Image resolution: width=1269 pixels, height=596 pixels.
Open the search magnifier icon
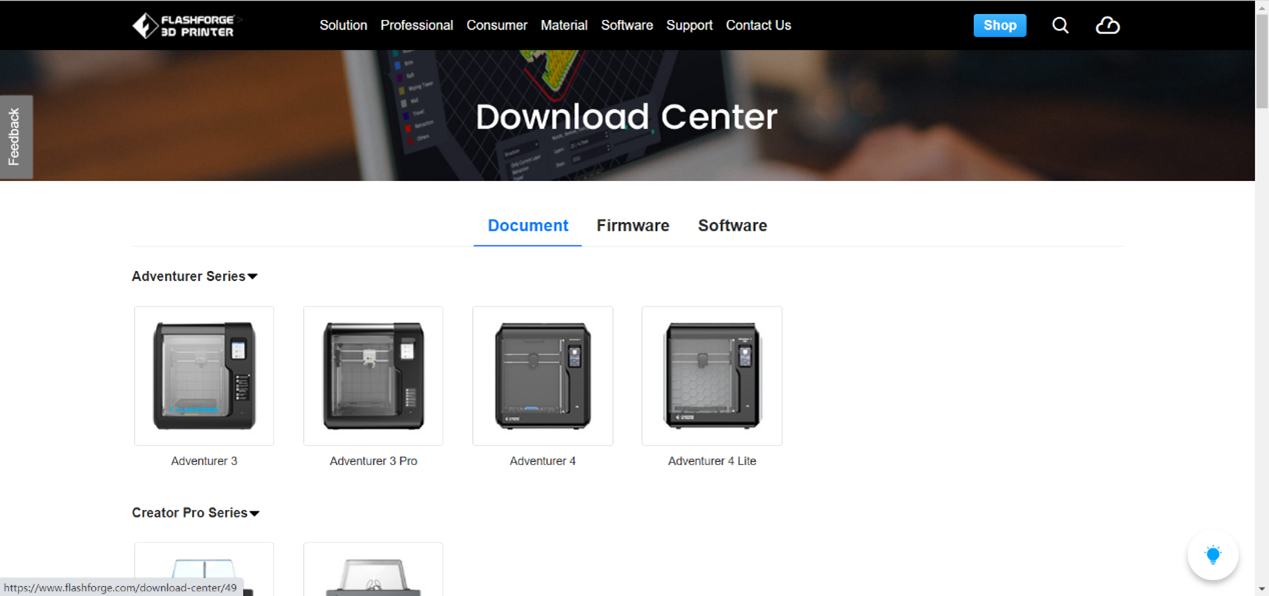click(x=1060, y=25)
